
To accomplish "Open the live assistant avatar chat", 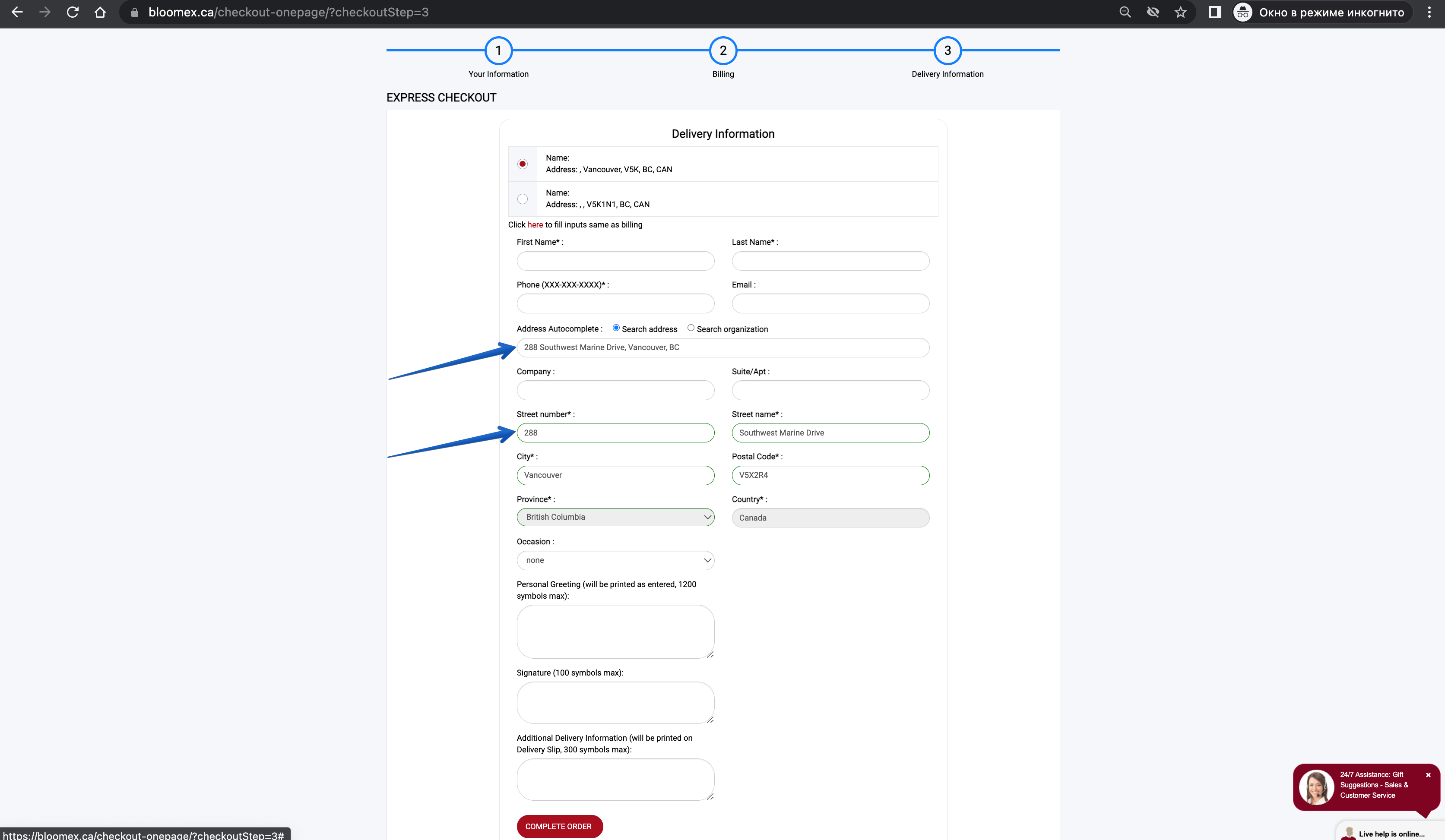I will coord(1316,787).
